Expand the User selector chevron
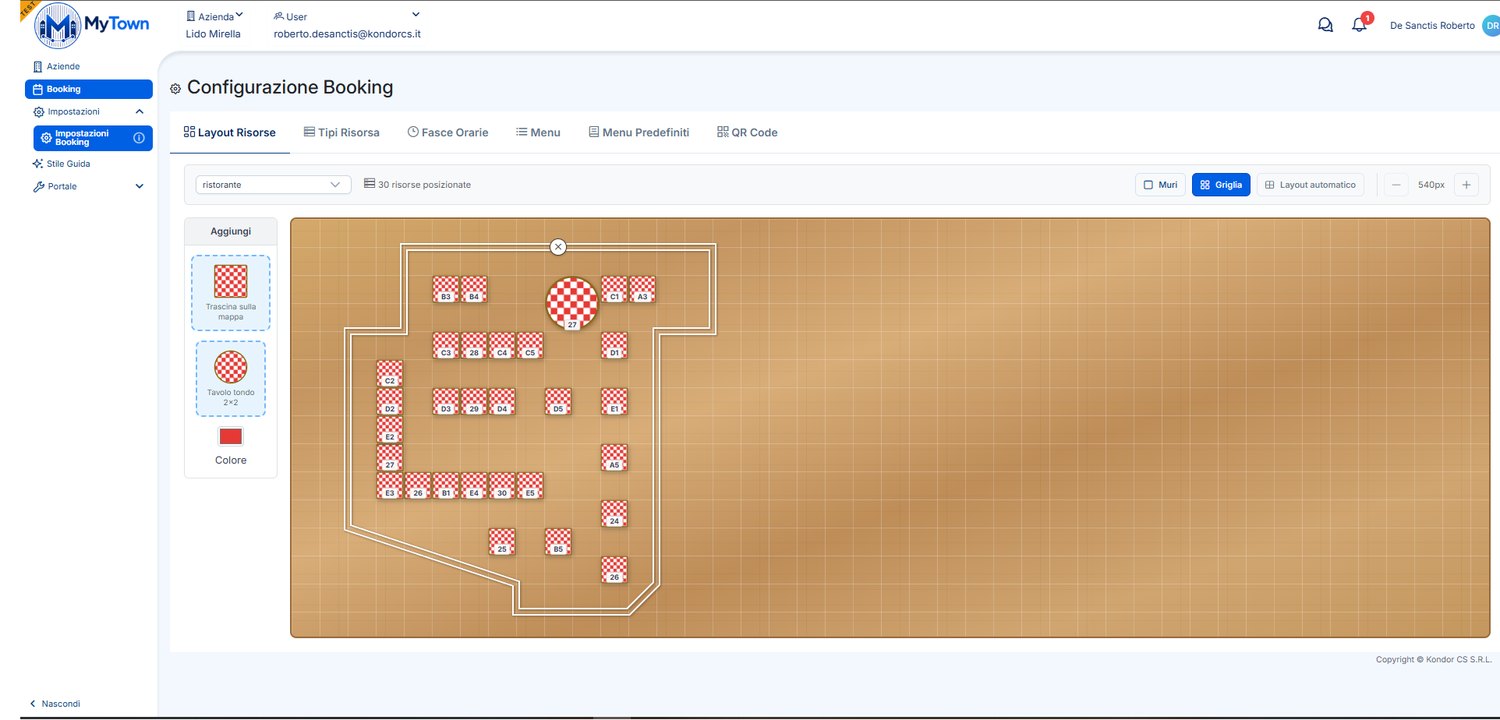This screenshot has width=1500, height=720. 416,14
